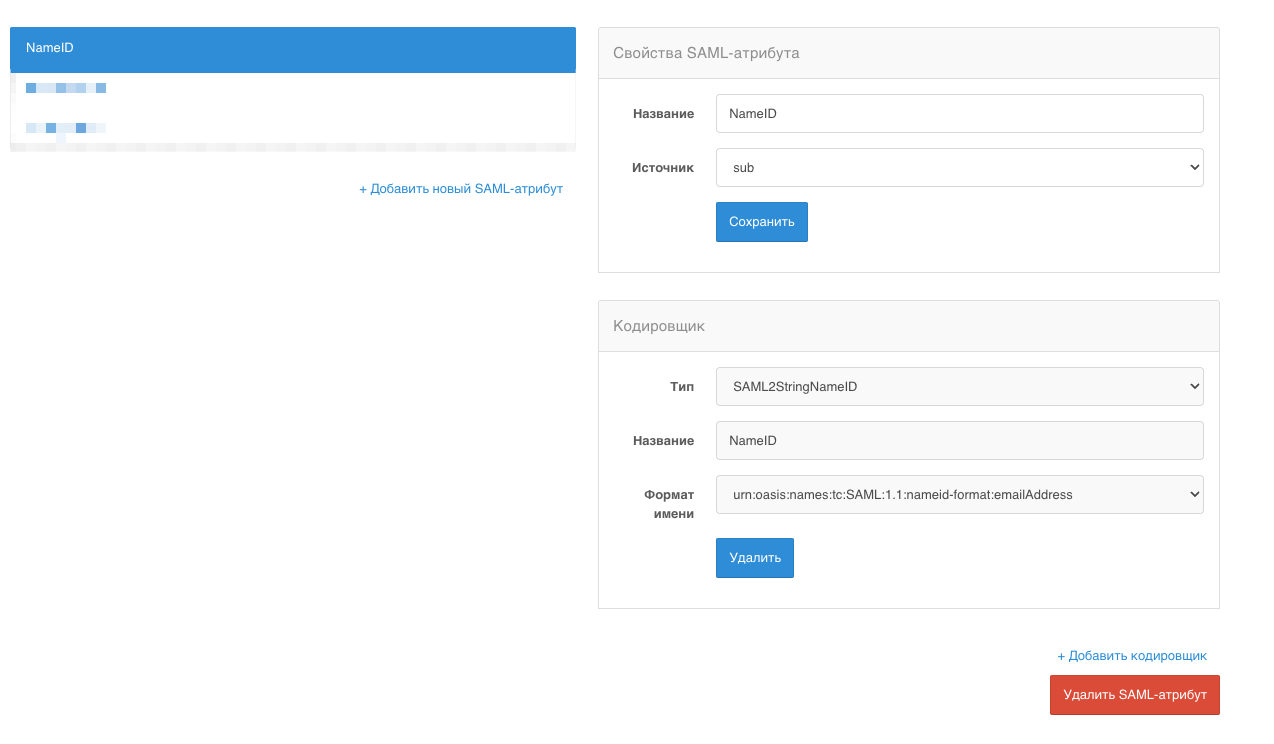Screen dimensions: 1274x744
Task: Open the Добавить новый SAML-атрибут link
Action: click(461, 188)
